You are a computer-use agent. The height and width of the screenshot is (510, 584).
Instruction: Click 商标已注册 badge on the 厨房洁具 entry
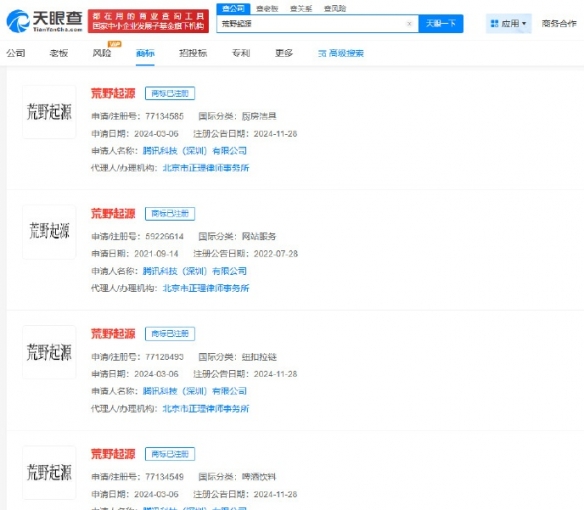point(170,93)
